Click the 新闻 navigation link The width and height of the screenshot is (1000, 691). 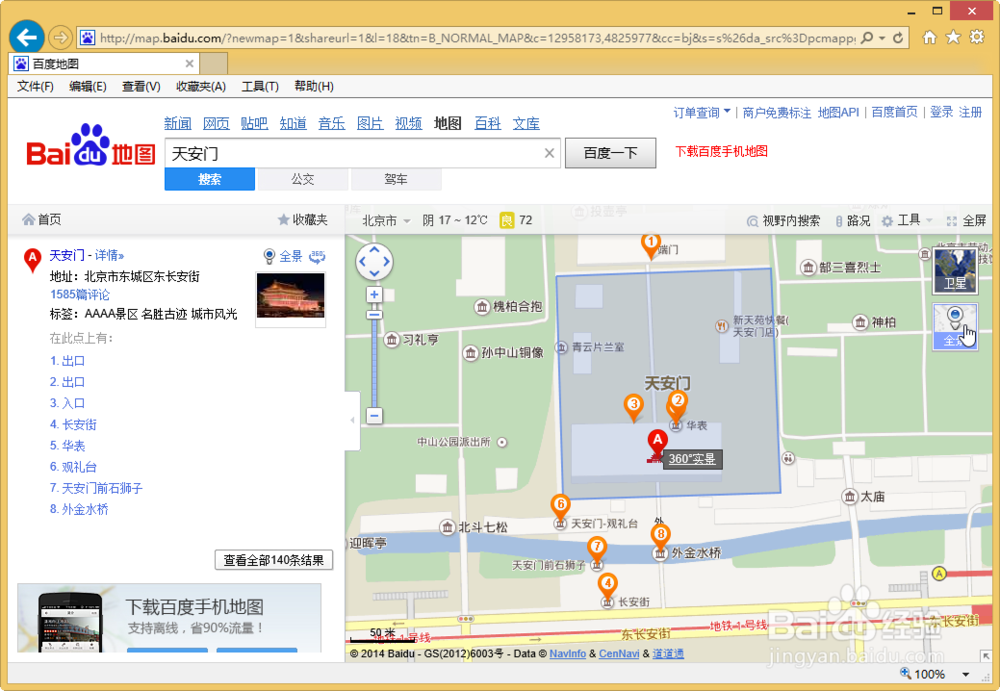[177, 123]
